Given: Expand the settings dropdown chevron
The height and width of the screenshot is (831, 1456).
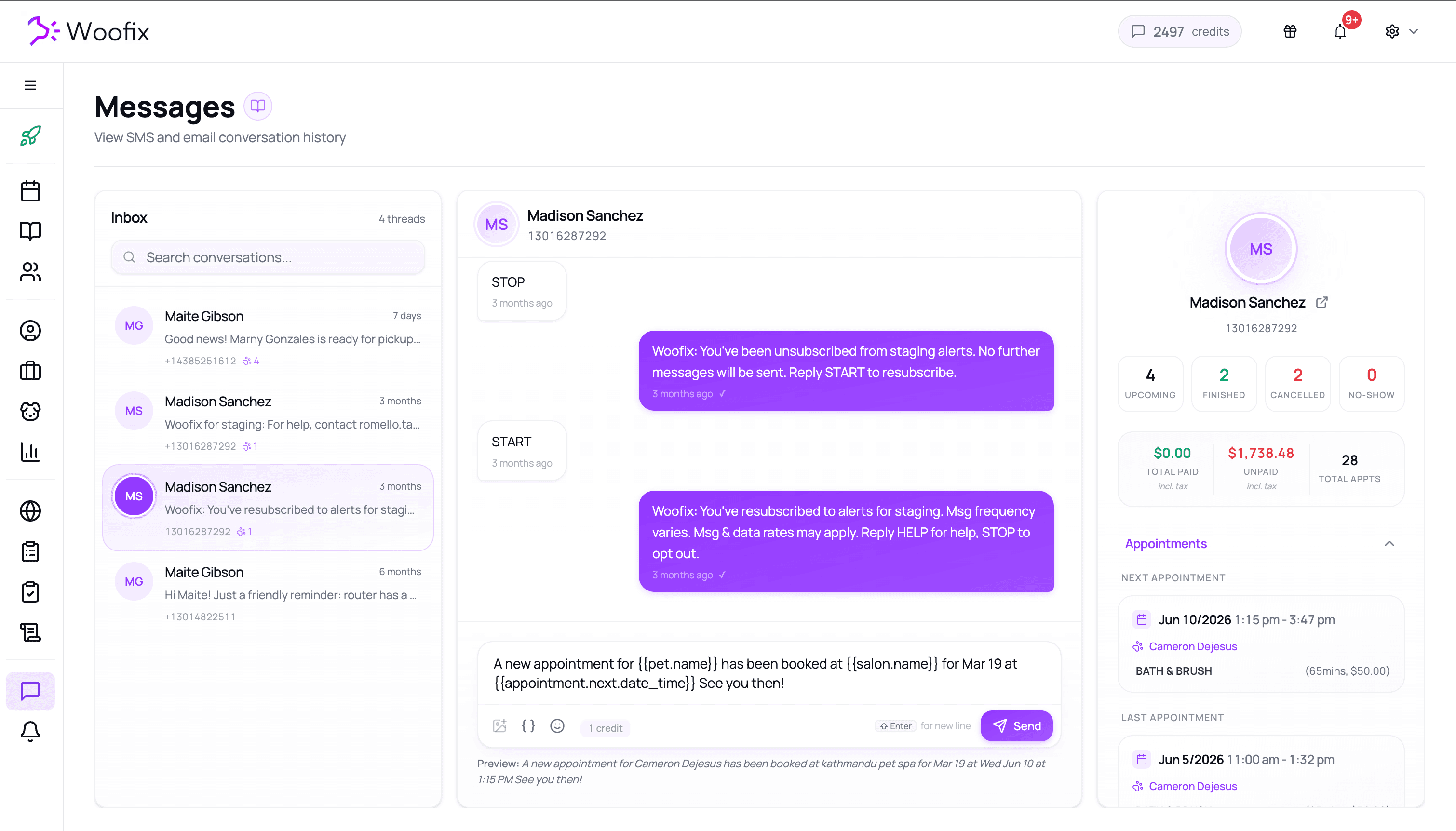Looking at the screenshot, I should (x=1414, y=31).
